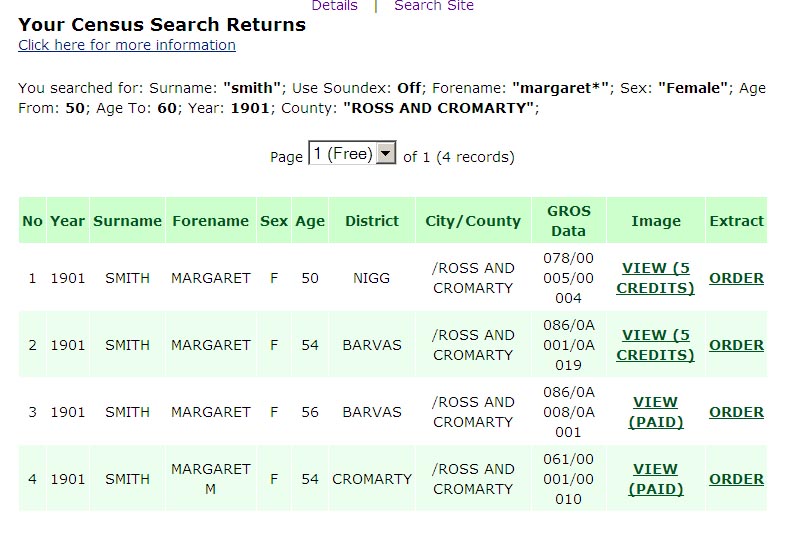
Task: Open the page selector dropdown arrow
Action: pos(386,153)
